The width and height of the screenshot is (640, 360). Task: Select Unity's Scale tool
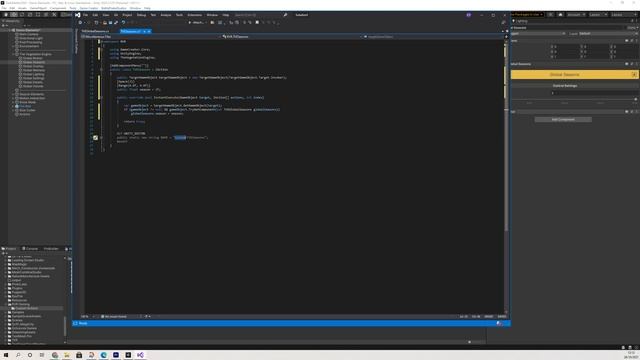pyautogui.click(x=30, y=15)
